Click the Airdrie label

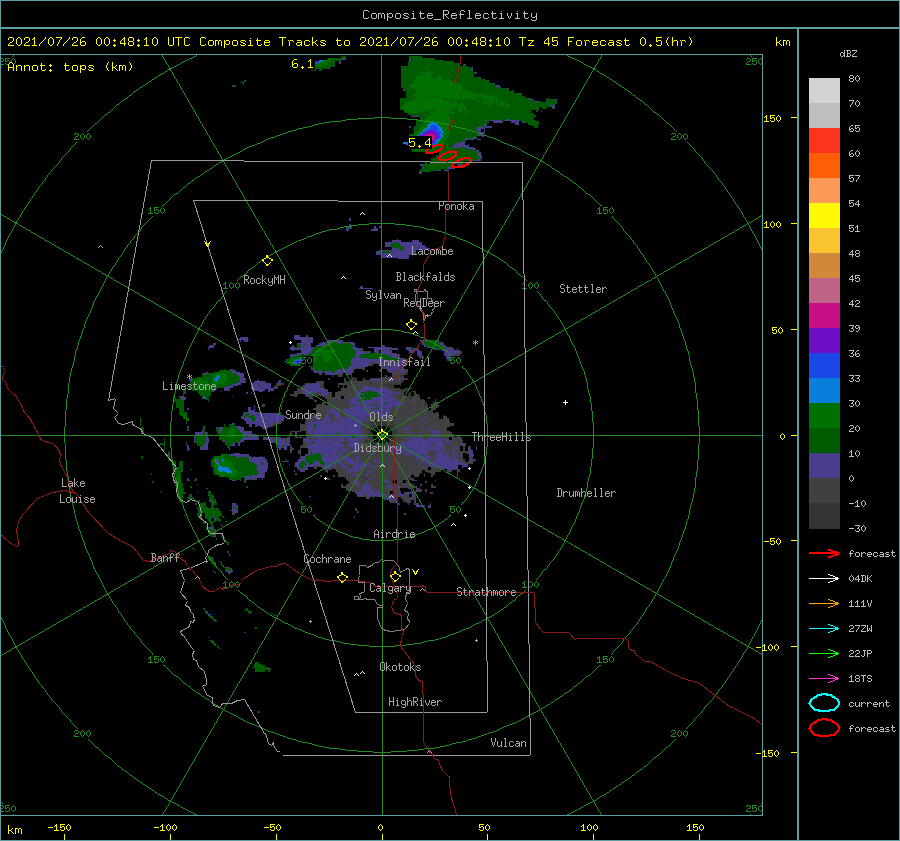[394, 534]
